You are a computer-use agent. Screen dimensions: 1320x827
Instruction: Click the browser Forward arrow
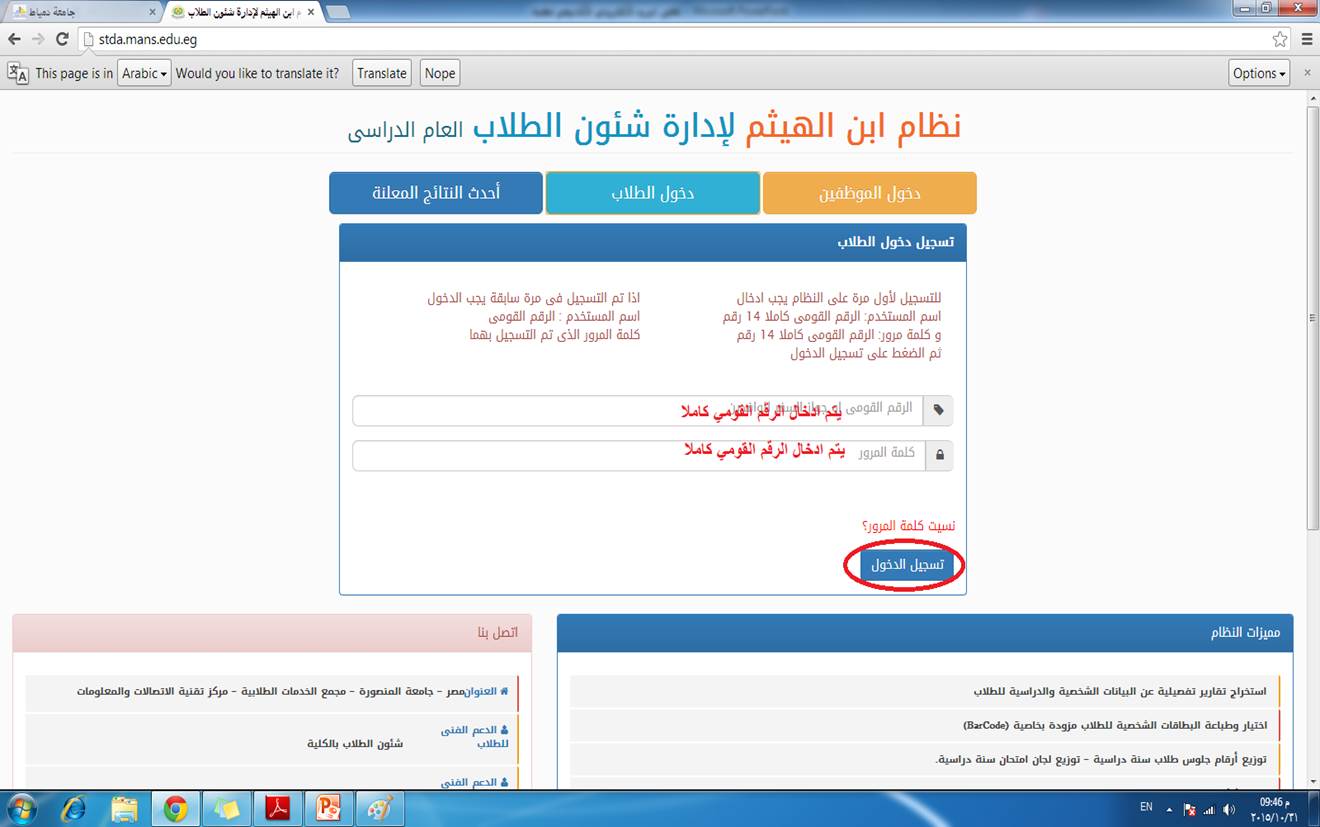[38, 39]
